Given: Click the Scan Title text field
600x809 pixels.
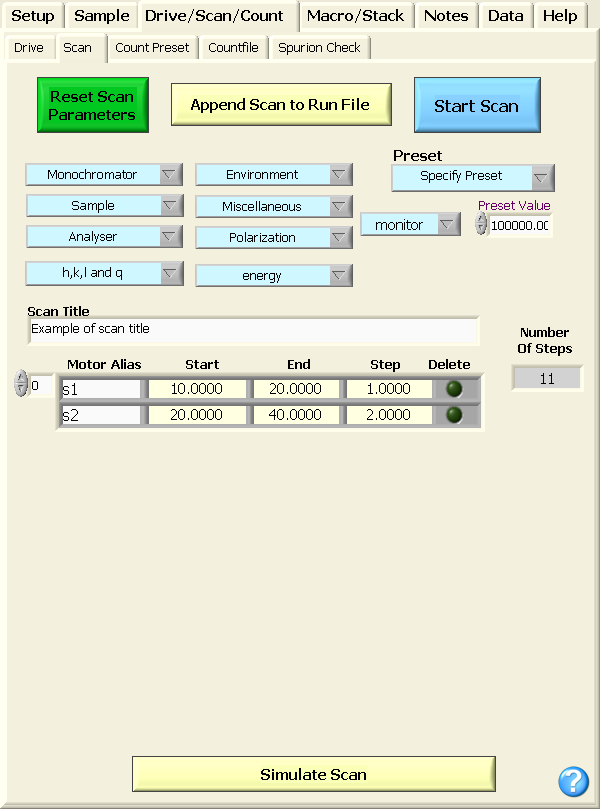Looking at the screenshot, I should [253, 329].
